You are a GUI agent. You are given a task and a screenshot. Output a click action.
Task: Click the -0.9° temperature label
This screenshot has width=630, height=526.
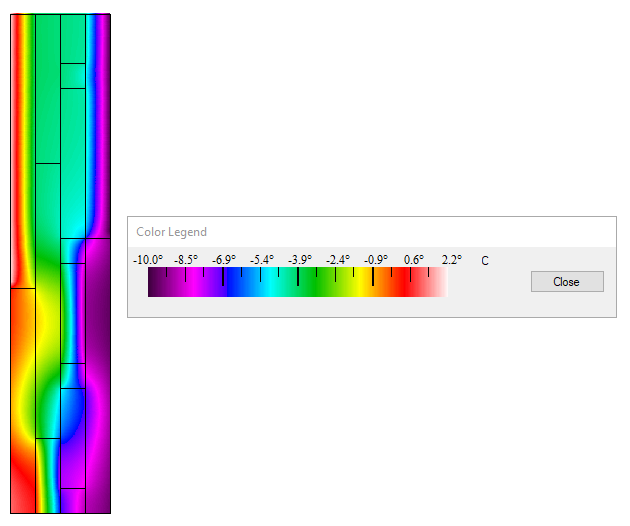tap(375, 260)
